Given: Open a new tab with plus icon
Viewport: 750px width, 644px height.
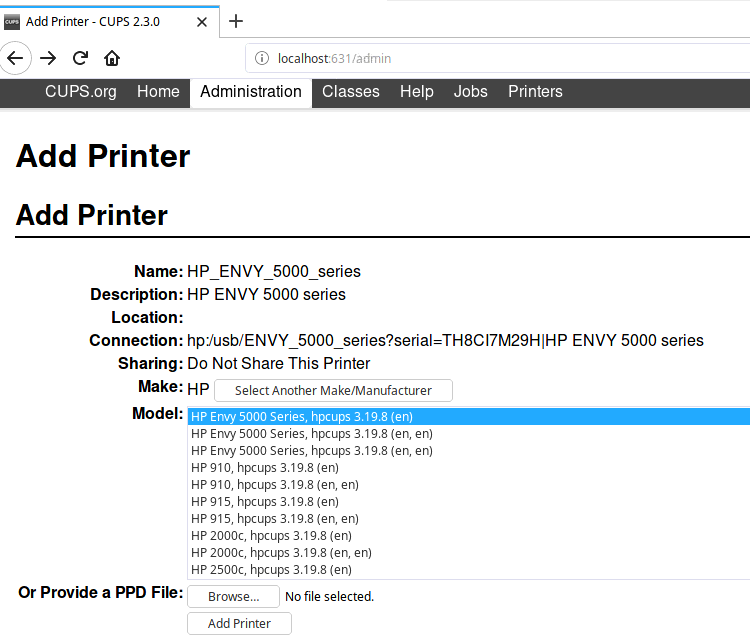Looking at the screenshot, I should (236, 21).
